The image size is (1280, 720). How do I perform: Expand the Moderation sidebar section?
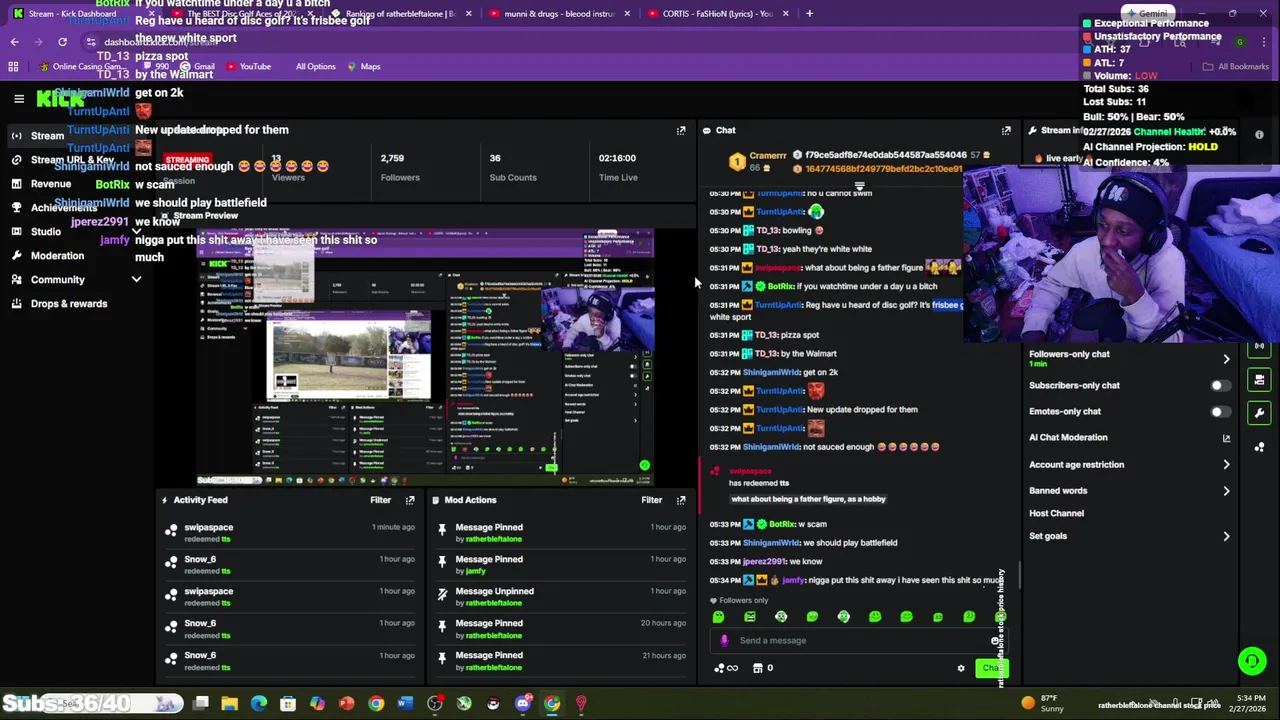75,256
